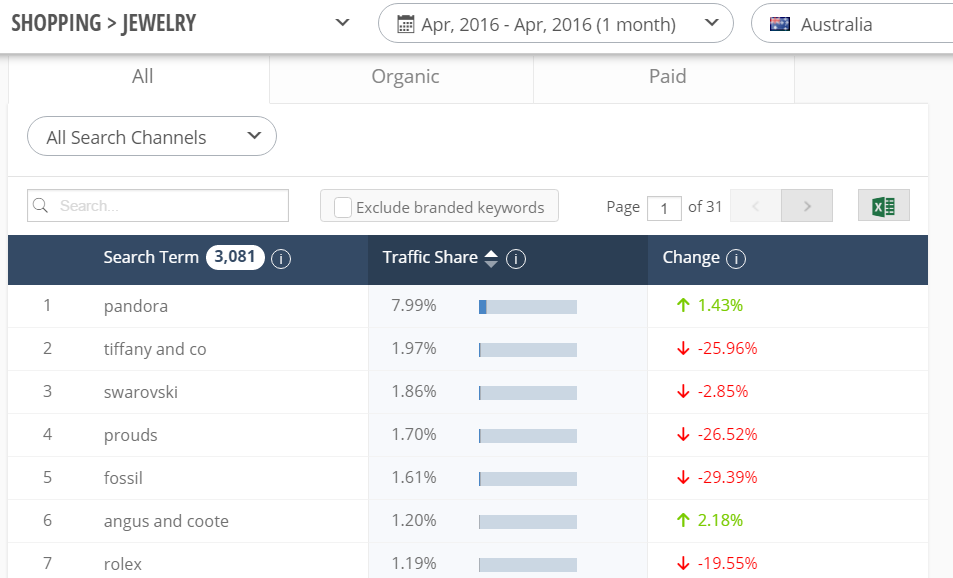Click the 1.61% traffic share value
This screenshot has width=953, height=578.
coord(414,477)
